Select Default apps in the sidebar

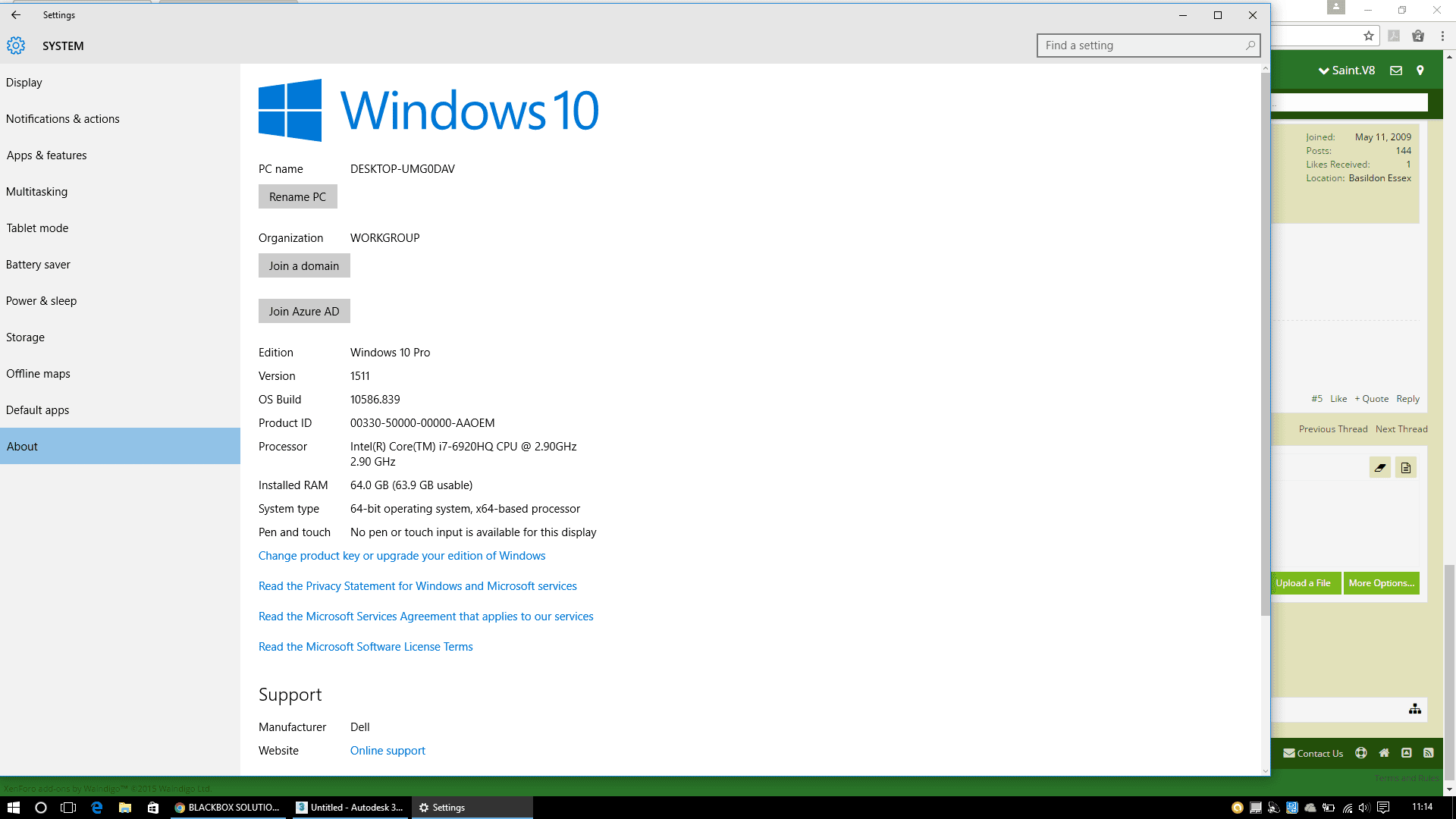(120, 410)
